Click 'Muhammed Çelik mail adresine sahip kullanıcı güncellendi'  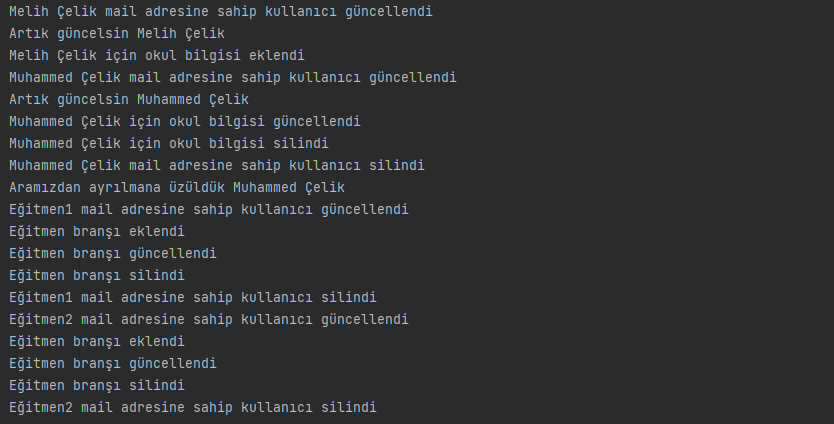click(232, 78)
